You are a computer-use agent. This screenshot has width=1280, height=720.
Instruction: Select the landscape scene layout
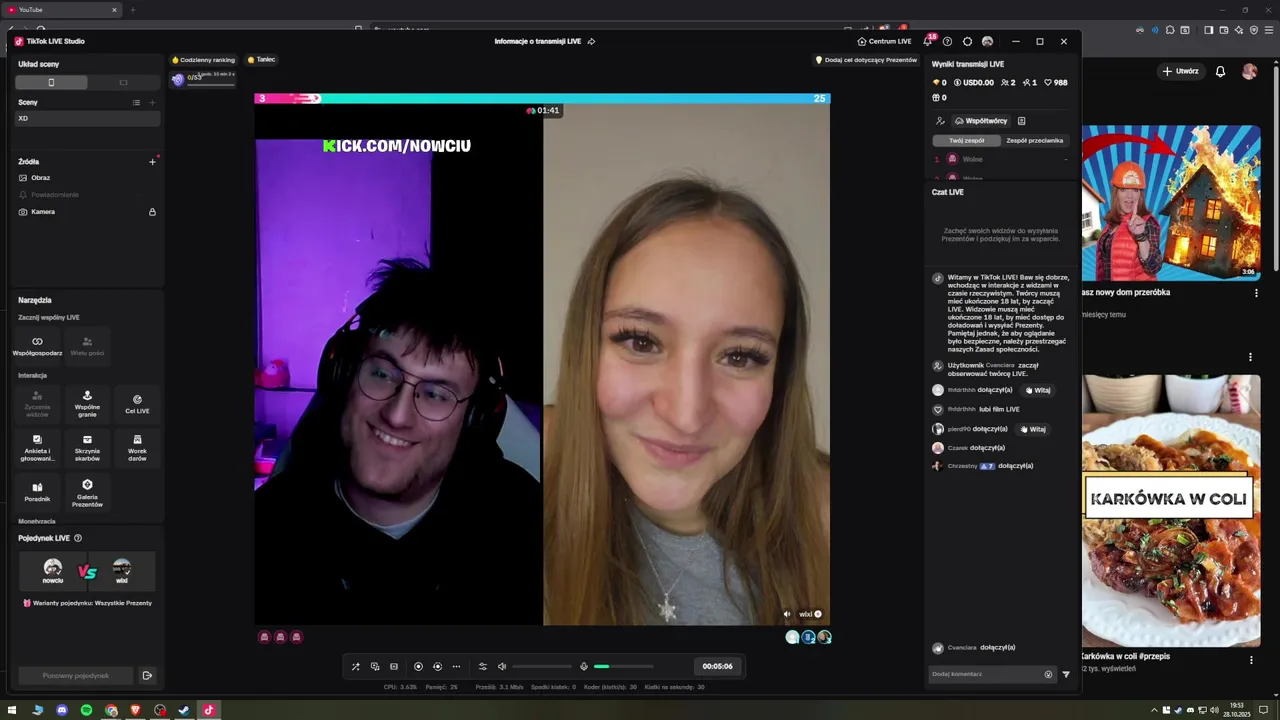click(x=124, y=83)
